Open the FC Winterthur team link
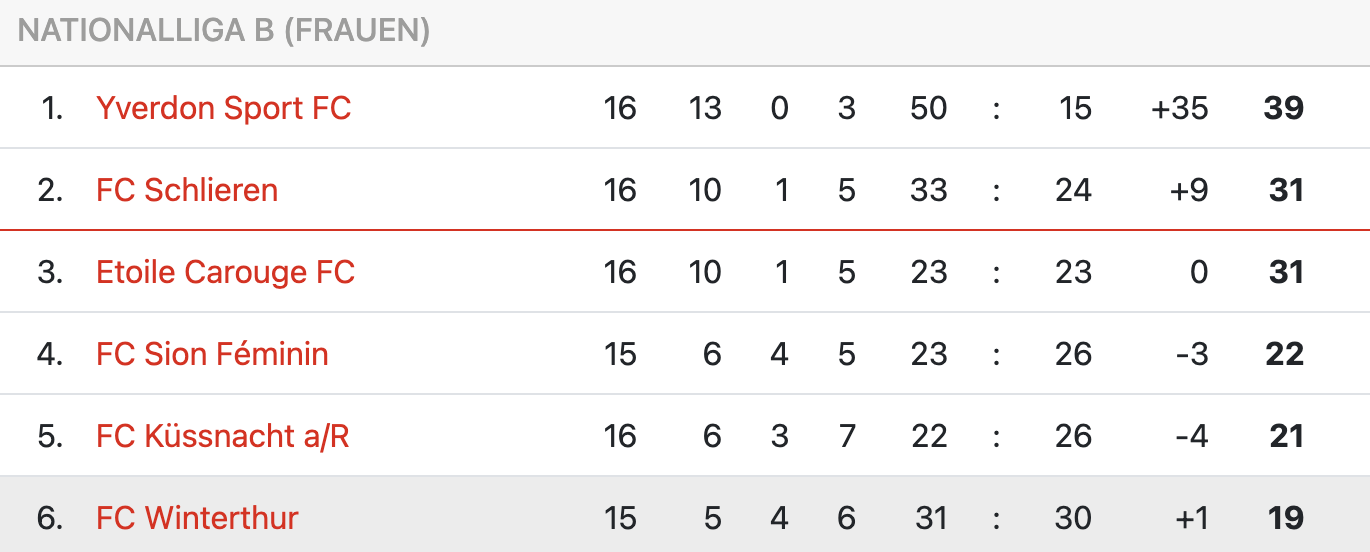This screenshot has width=1370, height=552. [x=197, y=518]
